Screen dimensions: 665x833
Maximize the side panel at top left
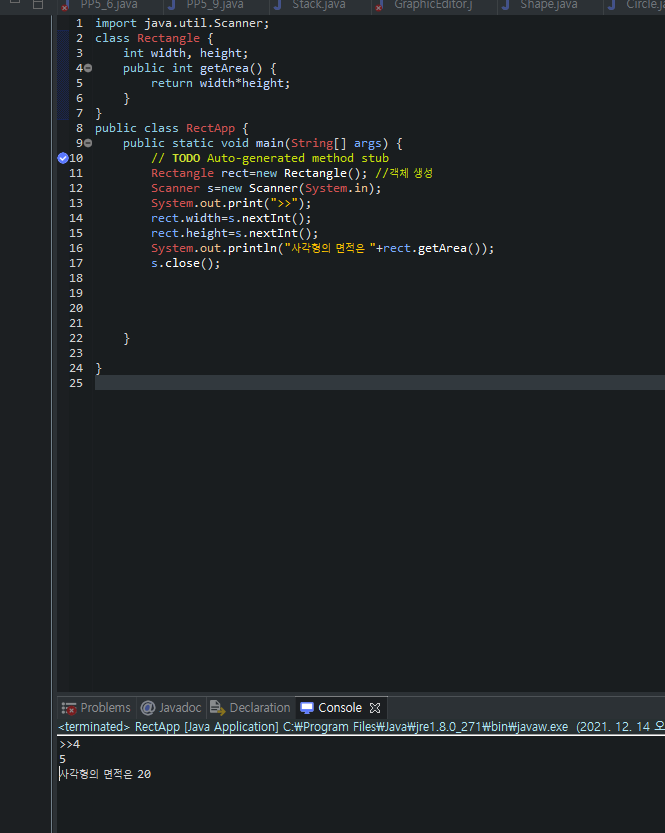(x=38, y=5)
